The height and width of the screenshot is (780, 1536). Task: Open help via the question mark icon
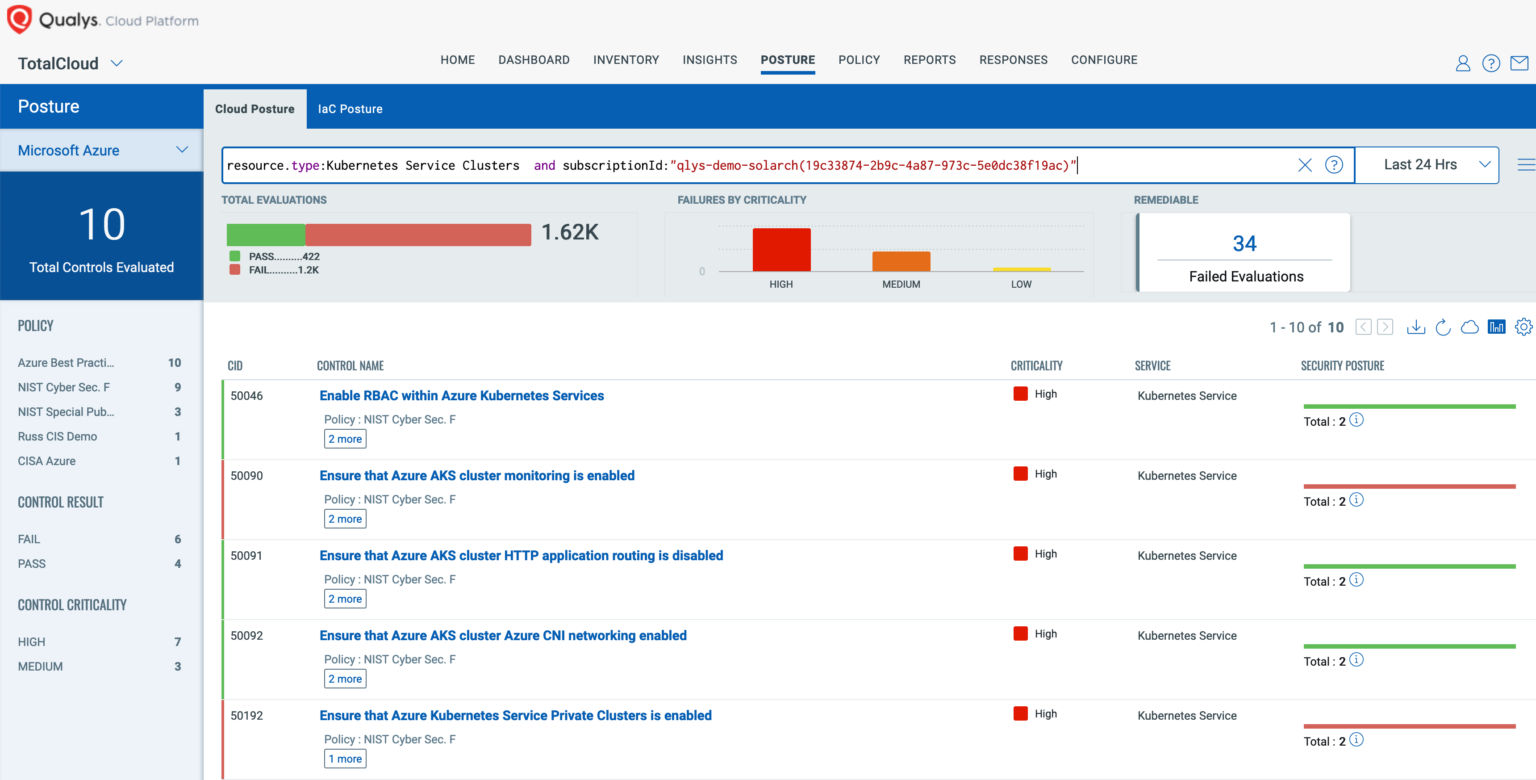[x=1491, y=62]
